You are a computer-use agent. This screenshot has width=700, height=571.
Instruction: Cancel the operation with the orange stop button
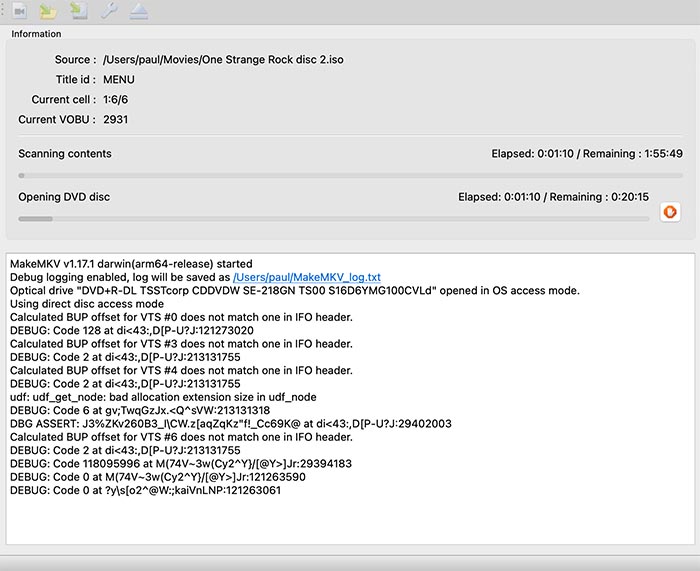[670, 212]
